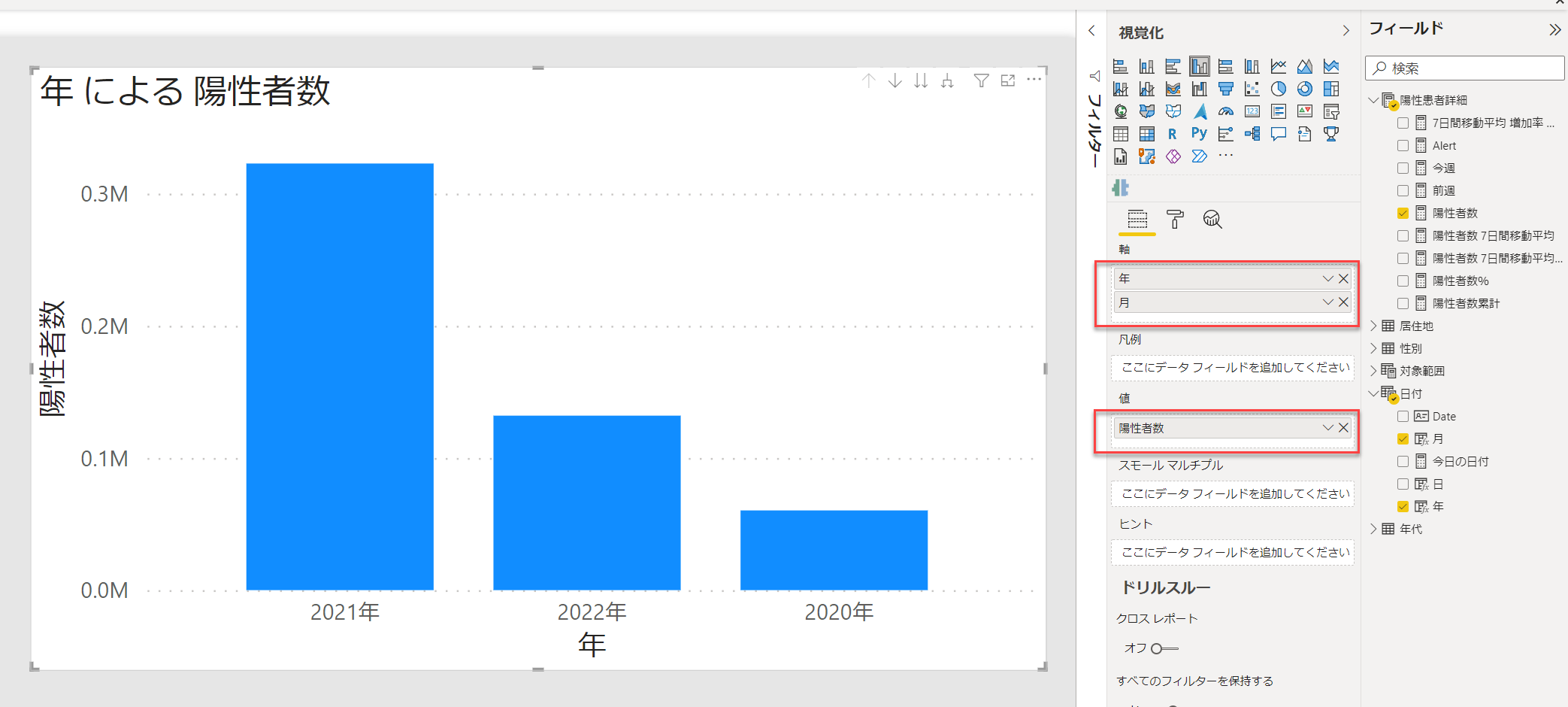Click the filter icon on chart header
1568x707 pixels.
pos(981,80)
